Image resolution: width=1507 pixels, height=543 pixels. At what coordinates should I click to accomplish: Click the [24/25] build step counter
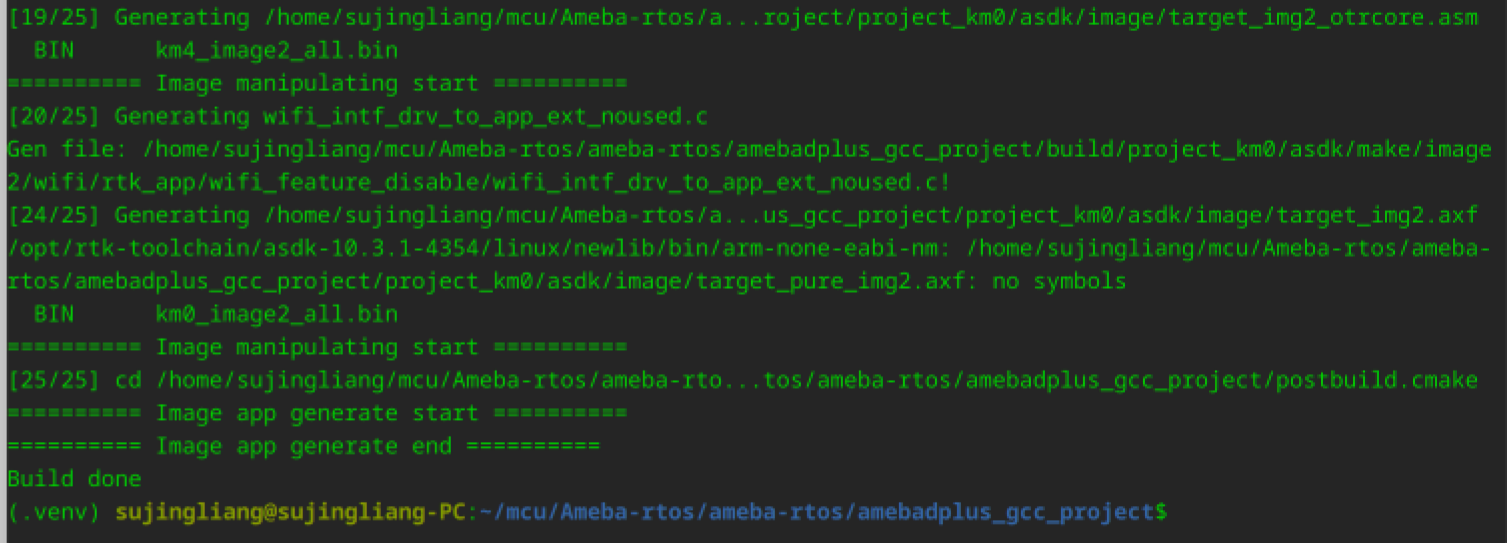tap(54, 216)
